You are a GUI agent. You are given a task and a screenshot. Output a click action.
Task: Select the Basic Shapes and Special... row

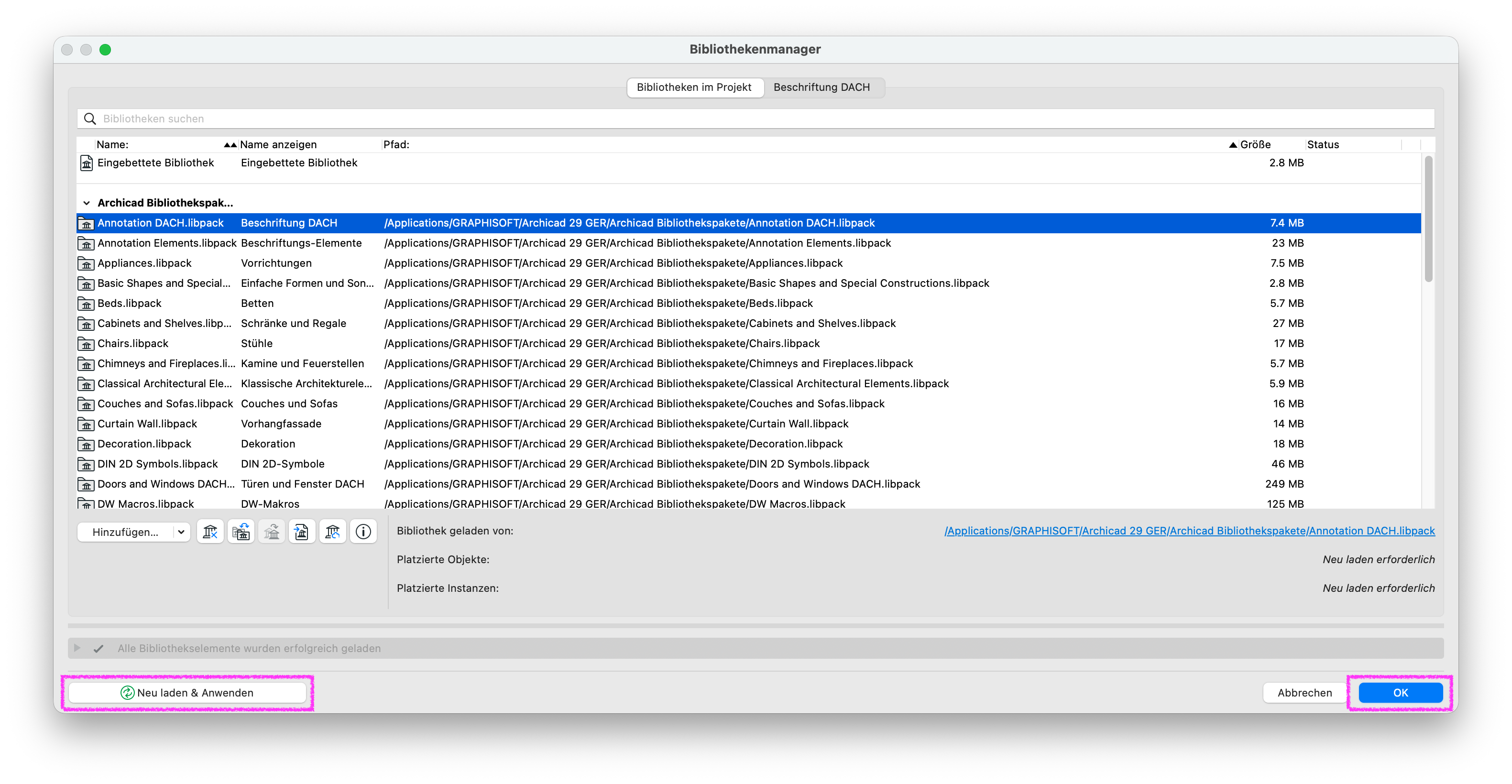coord(749,283)
